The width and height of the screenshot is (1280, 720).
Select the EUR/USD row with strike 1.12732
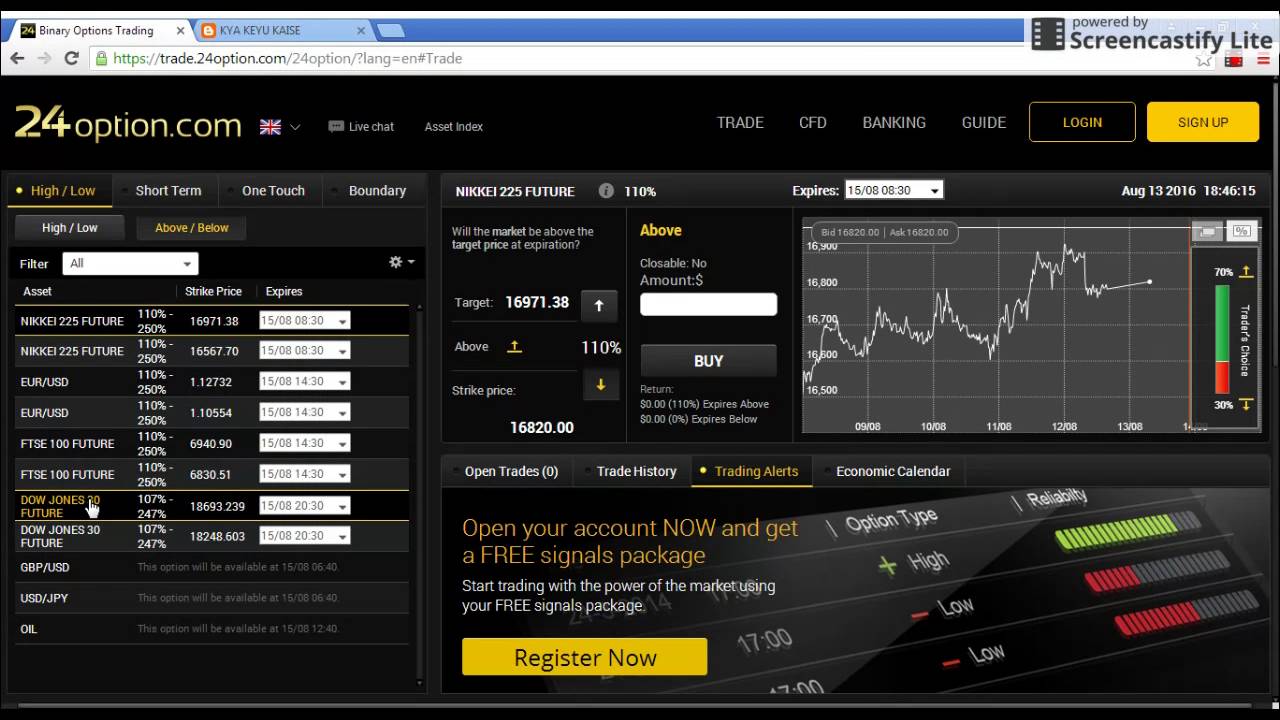211,382
